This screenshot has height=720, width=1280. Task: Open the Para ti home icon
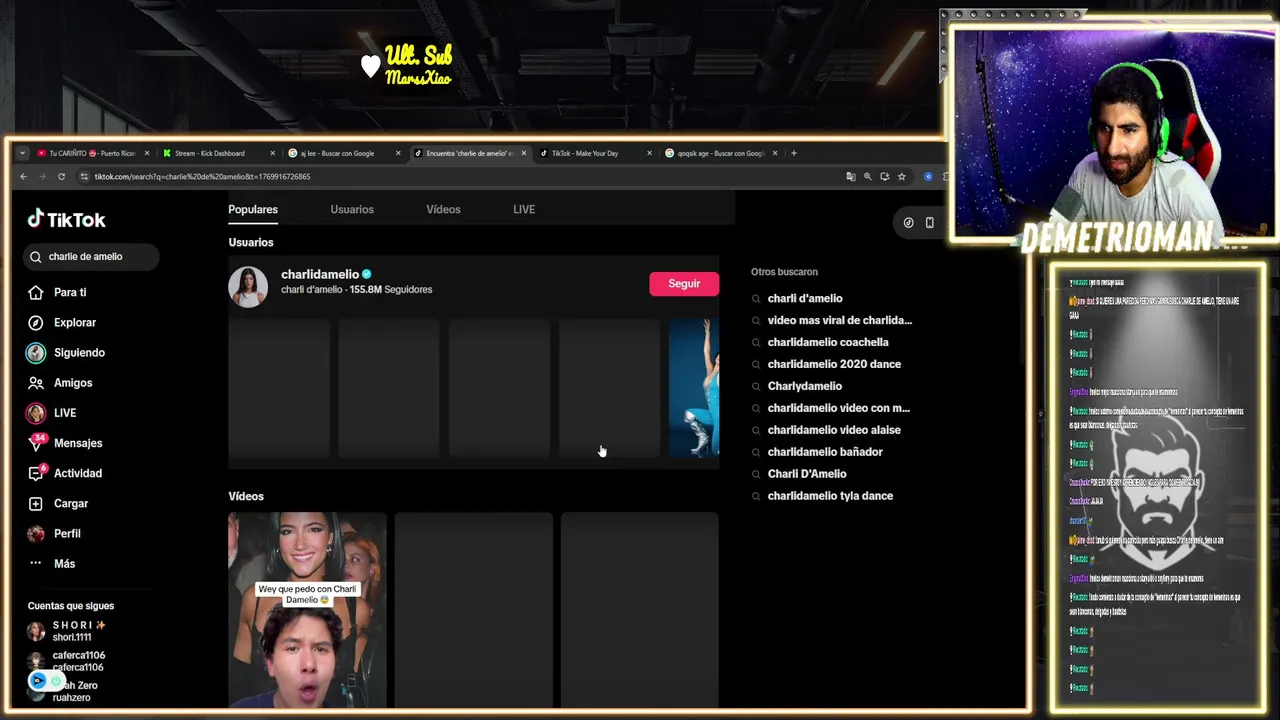[x=36, y=292]
